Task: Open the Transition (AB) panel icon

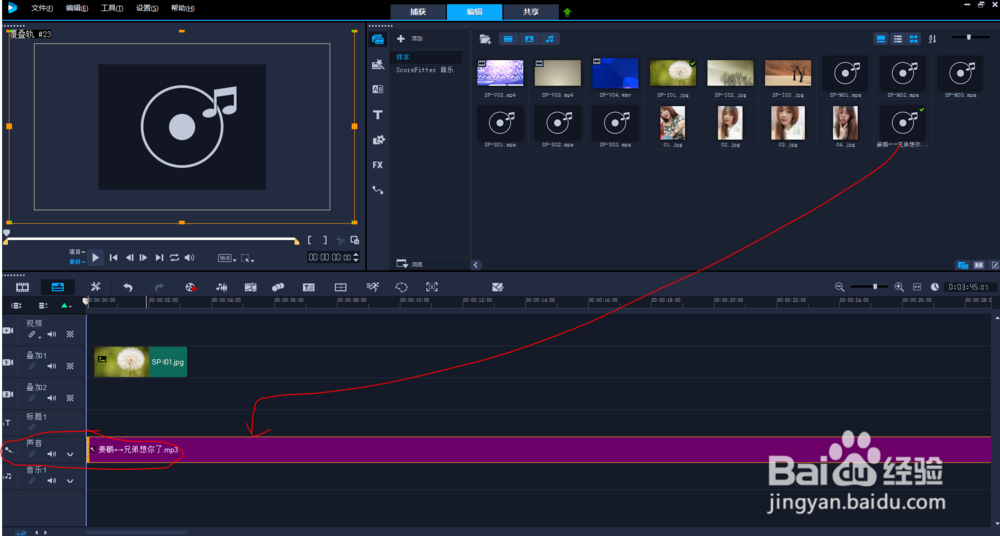Action: click(378, 90)
